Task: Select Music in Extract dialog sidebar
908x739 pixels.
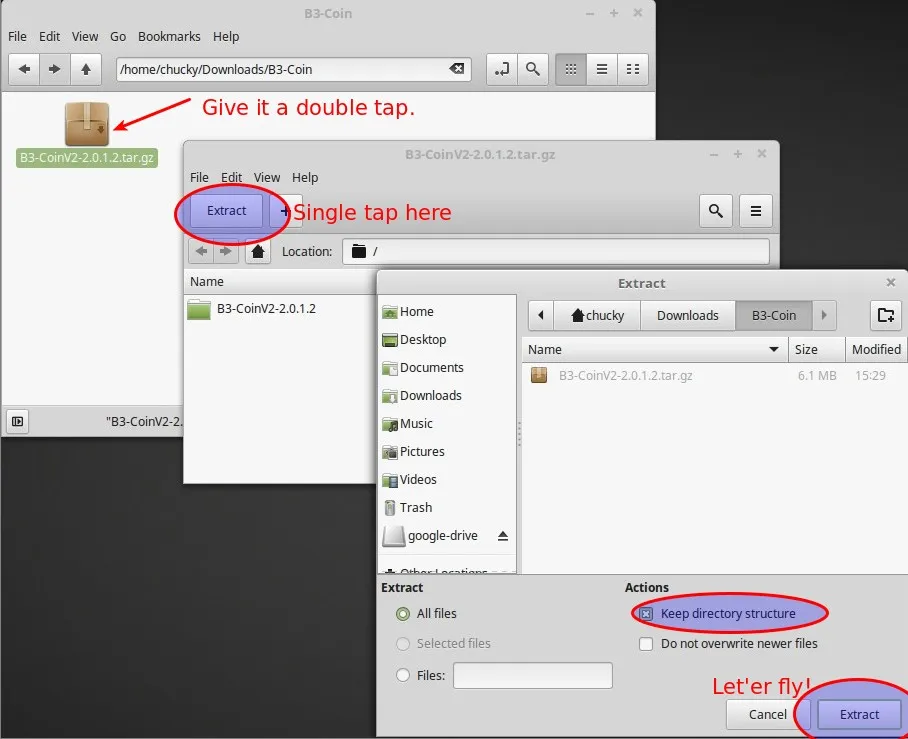Action: 446,423
